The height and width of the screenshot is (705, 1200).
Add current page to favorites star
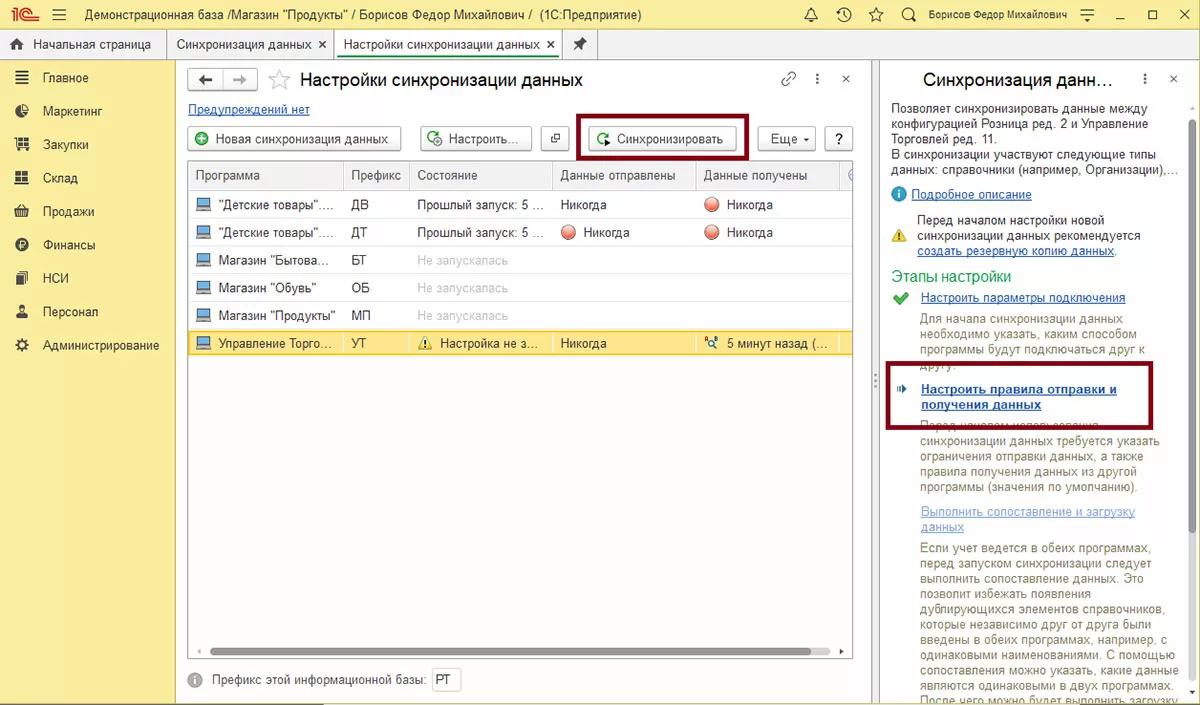point(281,80)
